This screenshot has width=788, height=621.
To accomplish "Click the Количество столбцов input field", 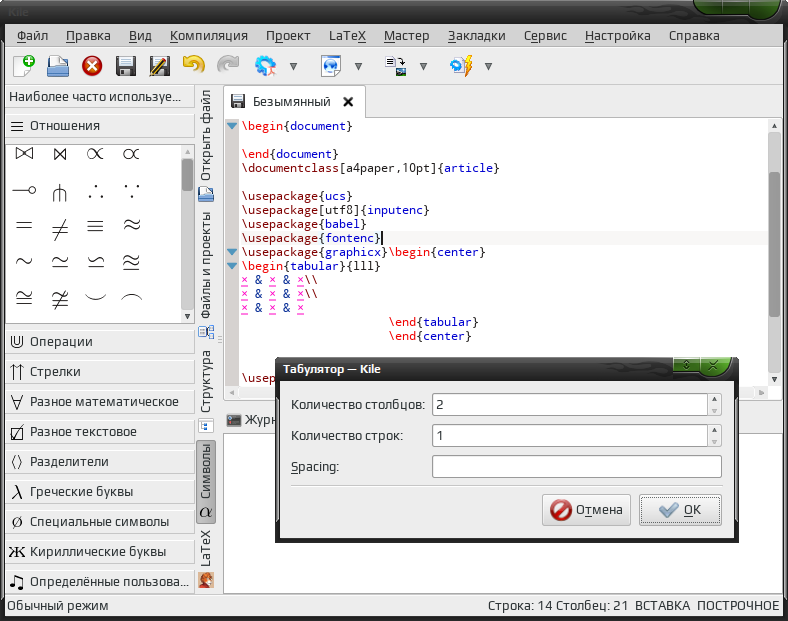I will pyautogui.click(x=569, y=404).
